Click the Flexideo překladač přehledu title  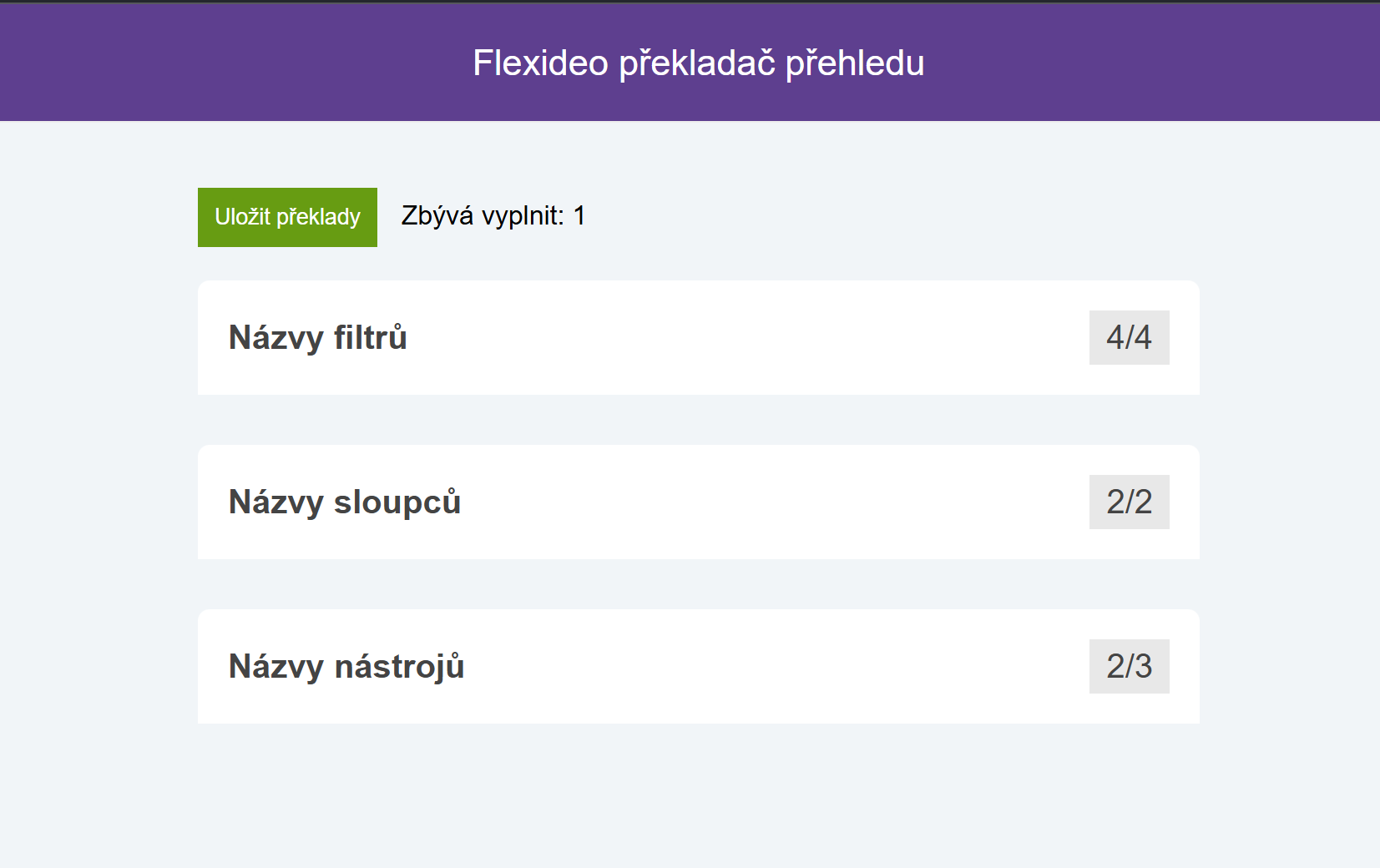coord(698,63)
